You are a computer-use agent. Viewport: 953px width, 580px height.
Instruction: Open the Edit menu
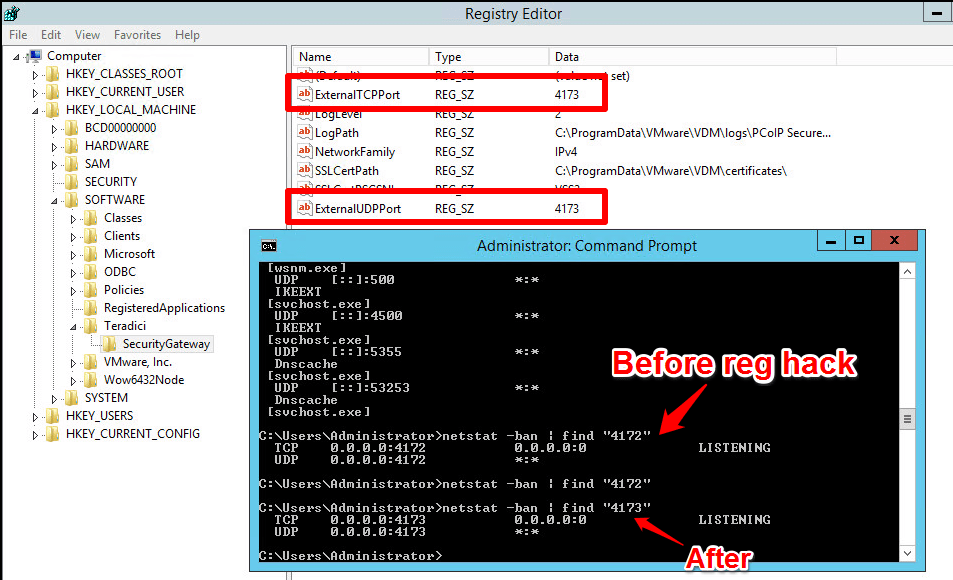point(51,35)
